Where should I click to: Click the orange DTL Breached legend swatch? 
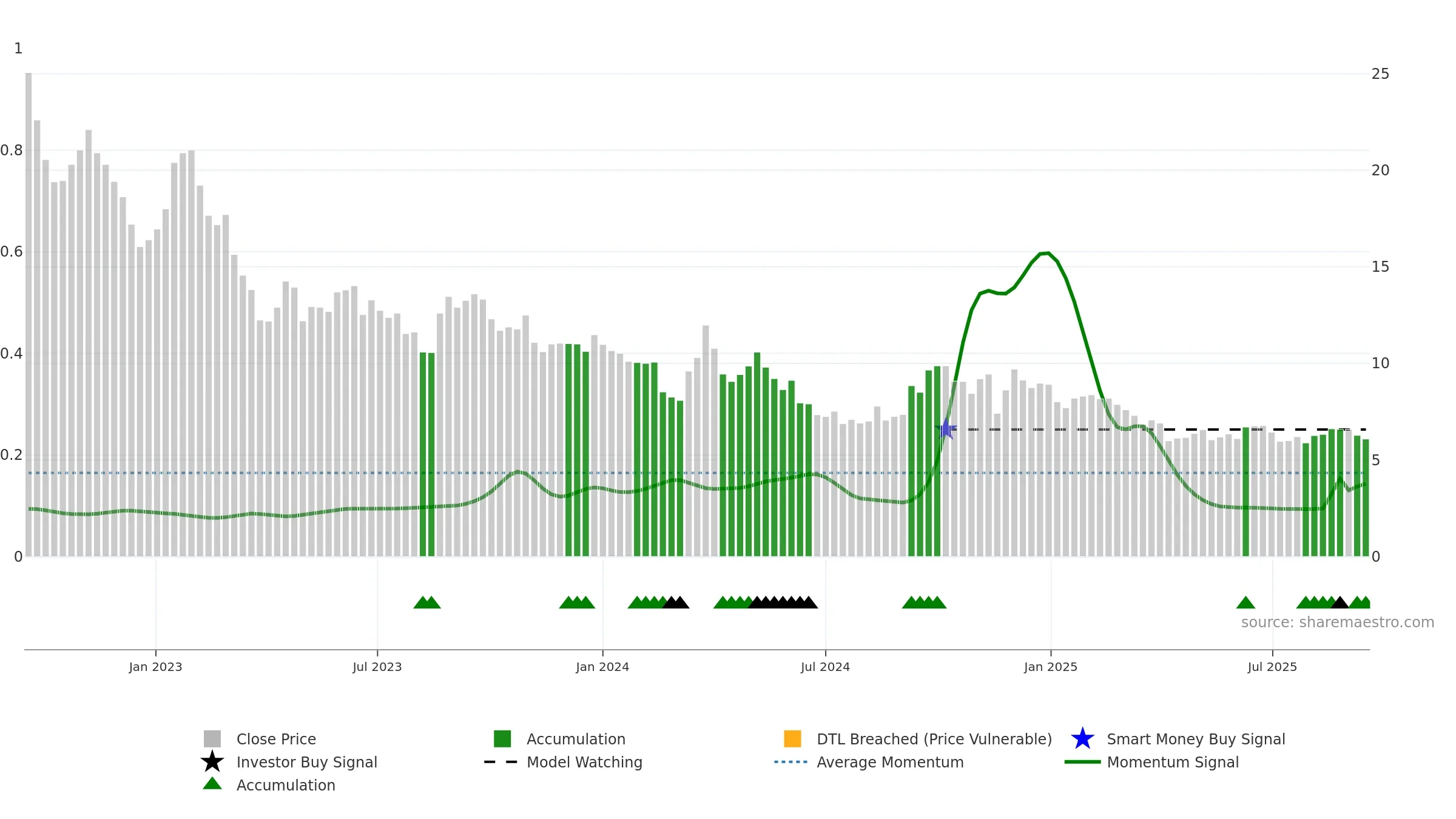[792, 738]
